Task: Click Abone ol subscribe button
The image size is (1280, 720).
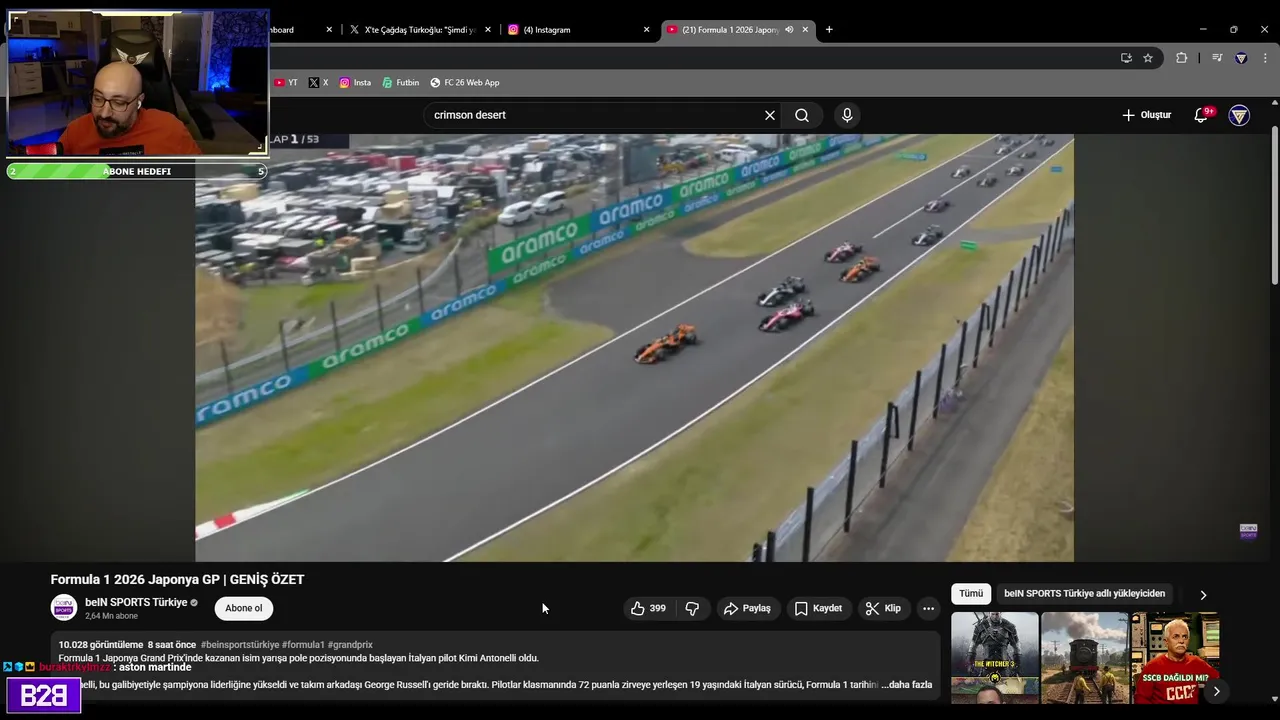Action: point(244,608)
